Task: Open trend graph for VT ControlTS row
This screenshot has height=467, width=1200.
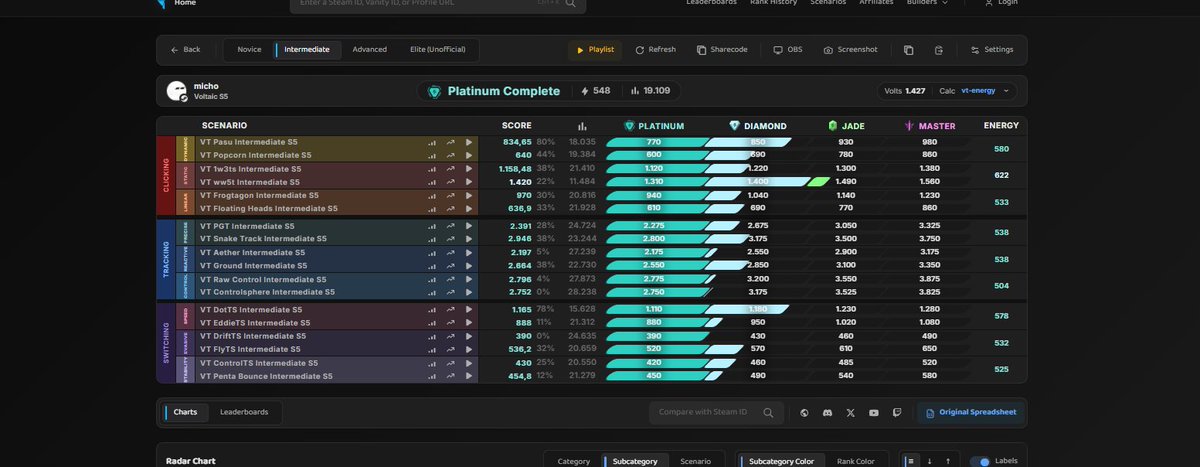Action: (x=450, y=363)
